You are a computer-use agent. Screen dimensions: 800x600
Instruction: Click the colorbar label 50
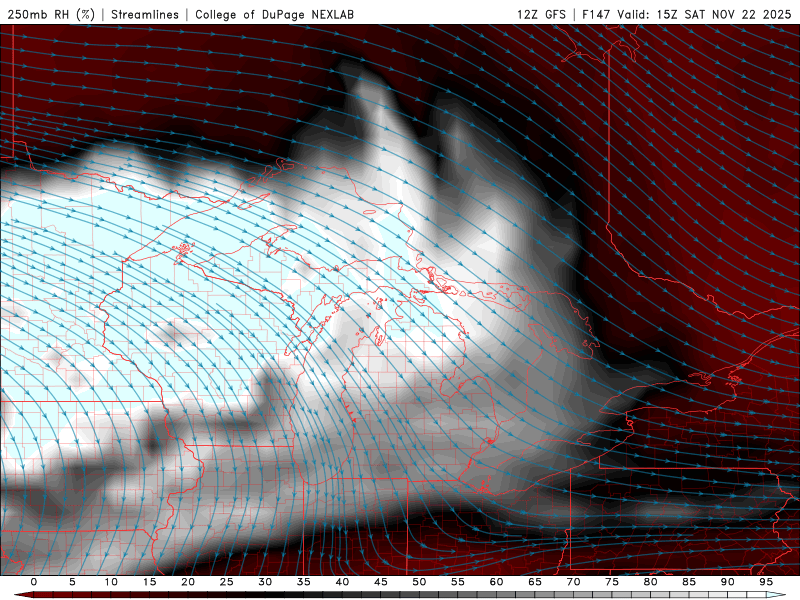[x=419, y=582]
